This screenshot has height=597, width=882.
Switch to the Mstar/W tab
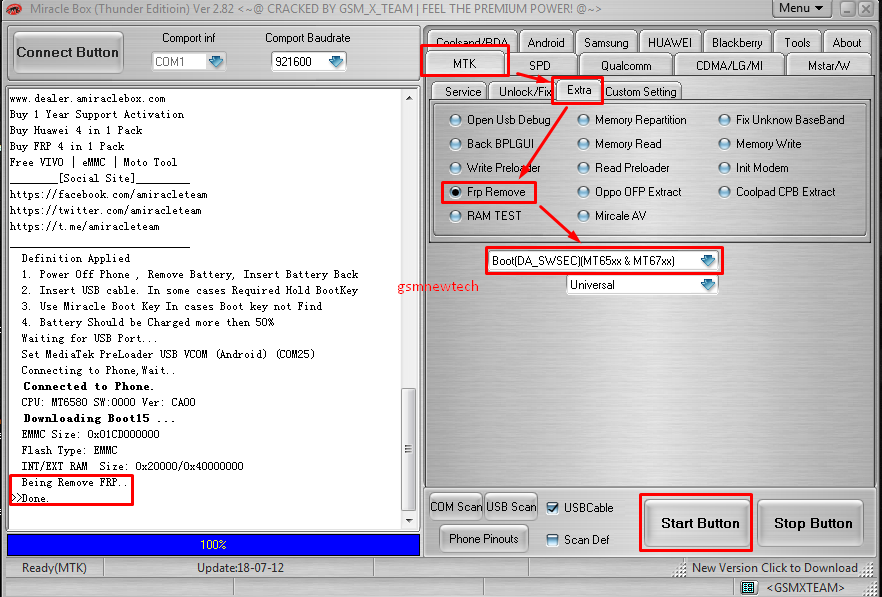coord(829,65)
